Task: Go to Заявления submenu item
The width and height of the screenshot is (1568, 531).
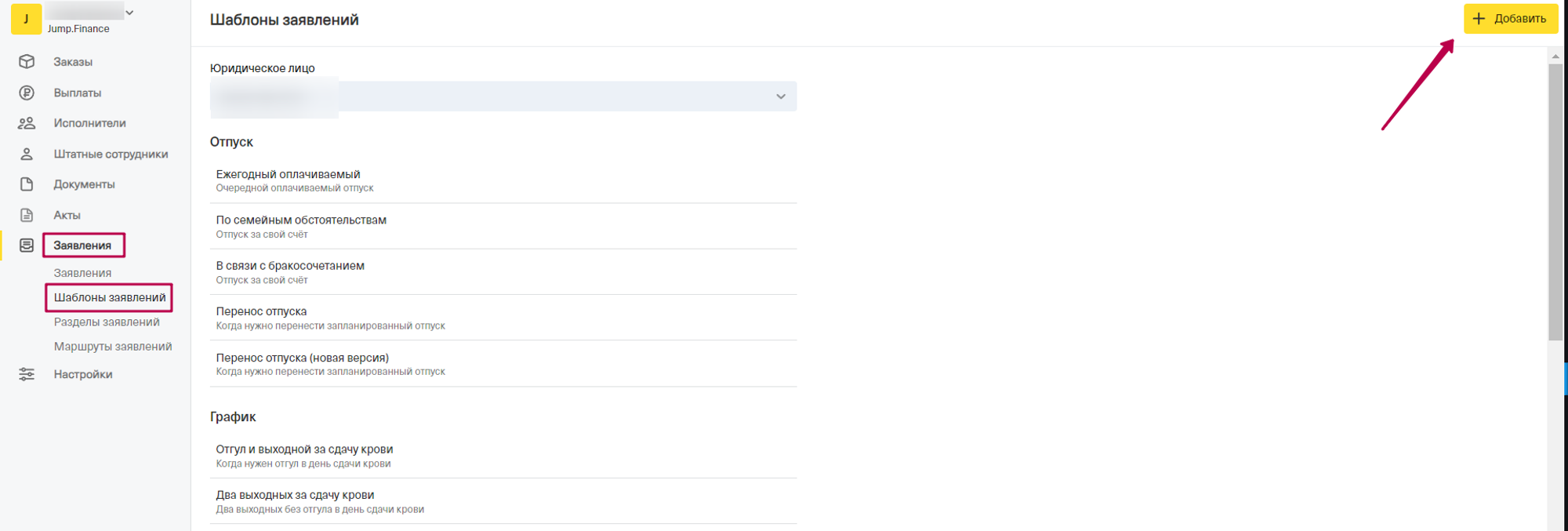Action: tap(82, 273)
